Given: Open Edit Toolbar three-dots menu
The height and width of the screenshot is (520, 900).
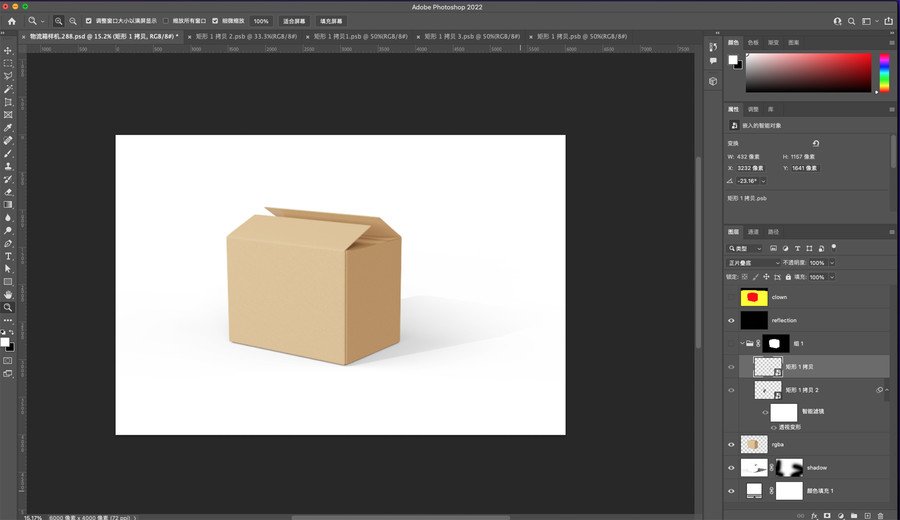Looking at the screenshot, I should pyautogui.click(x=8, y=320).
